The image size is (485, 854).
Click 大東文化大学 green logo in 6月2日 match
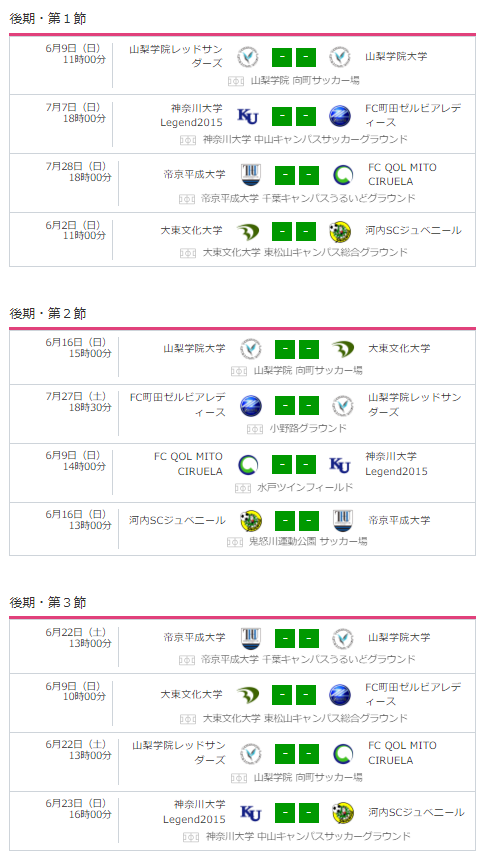[x=248, y=231]
